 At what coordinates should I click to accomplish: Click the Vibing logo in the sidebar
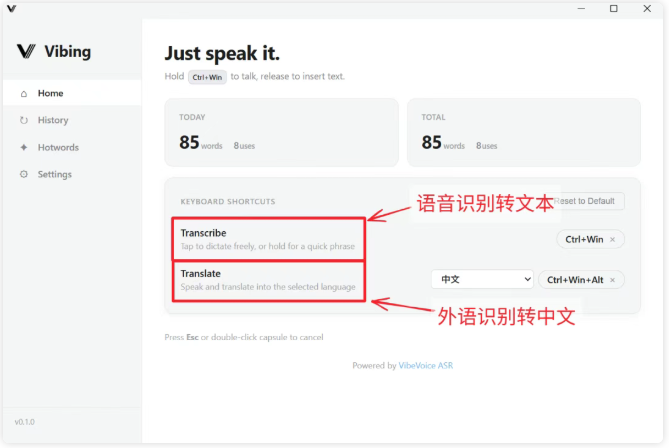27,51
